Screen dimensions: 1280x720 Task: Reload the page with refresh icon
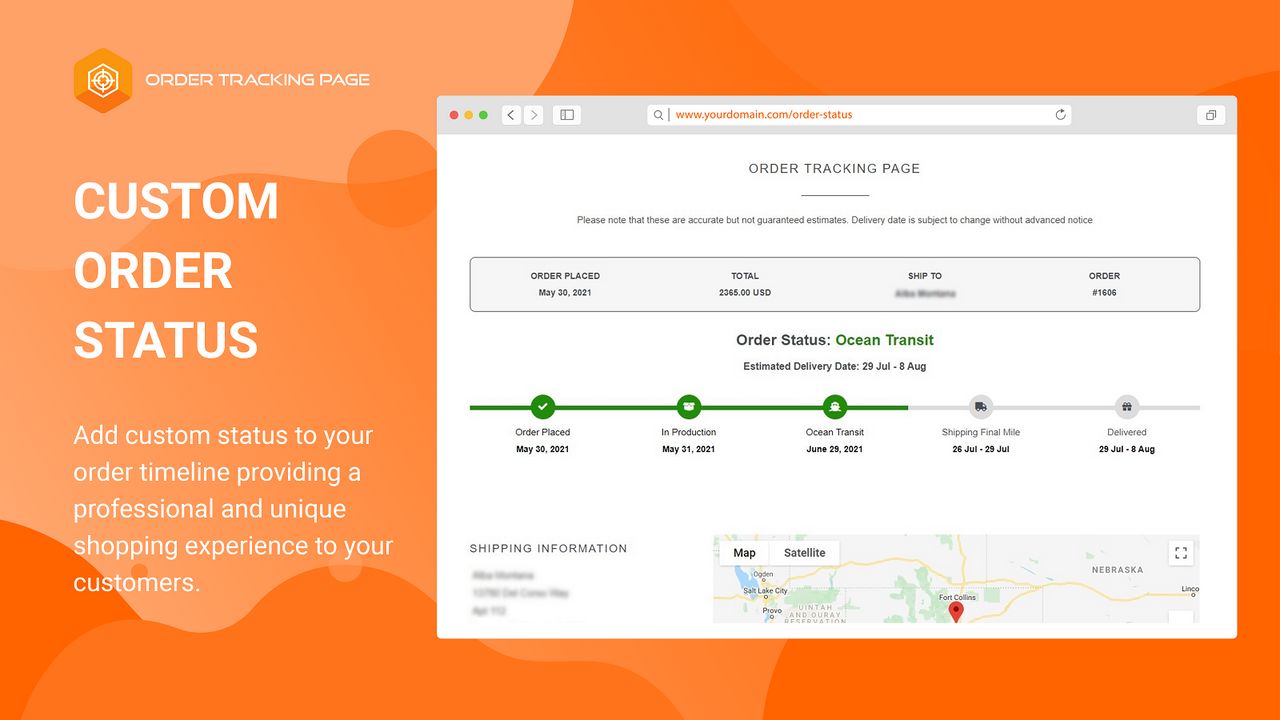(1061, 115)
